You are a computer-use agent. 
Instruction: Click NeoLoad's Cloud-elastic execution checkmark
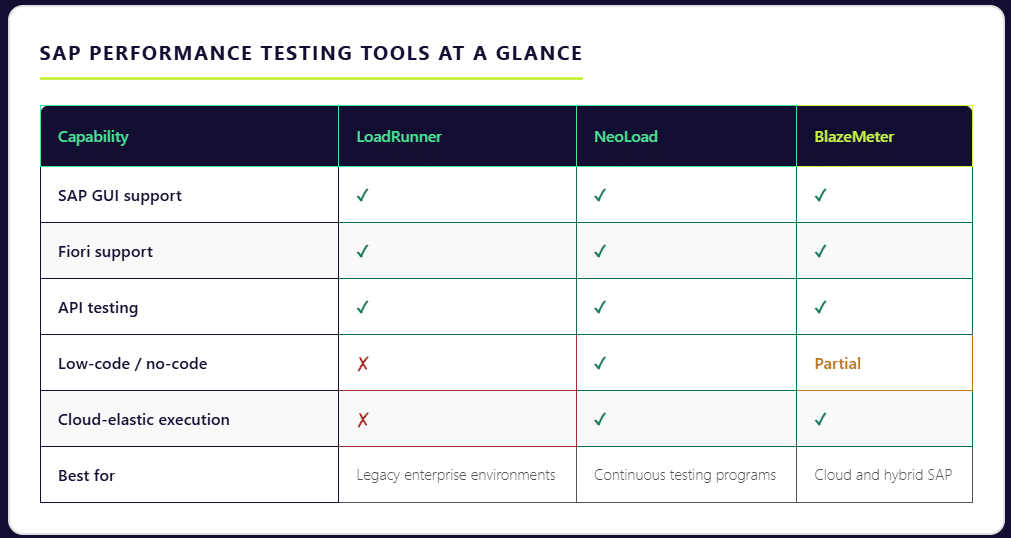click(x=600, y=419)
